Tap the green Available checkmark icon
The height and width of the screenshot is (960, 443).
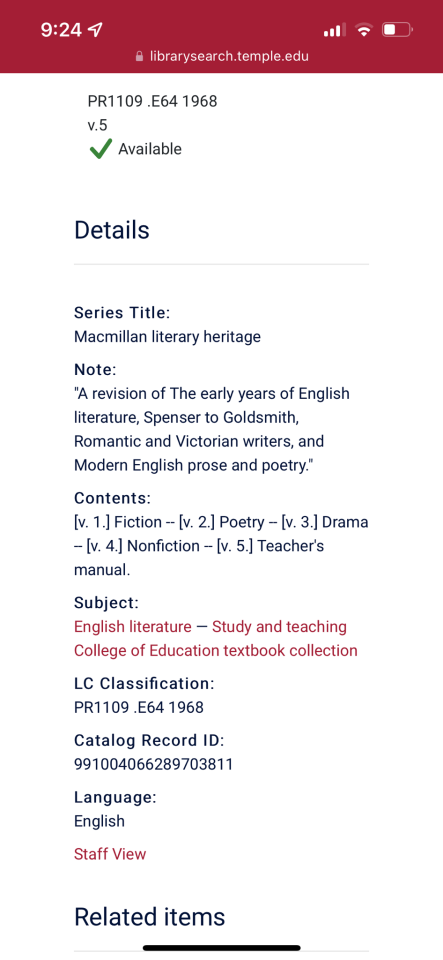pos(100,149)
